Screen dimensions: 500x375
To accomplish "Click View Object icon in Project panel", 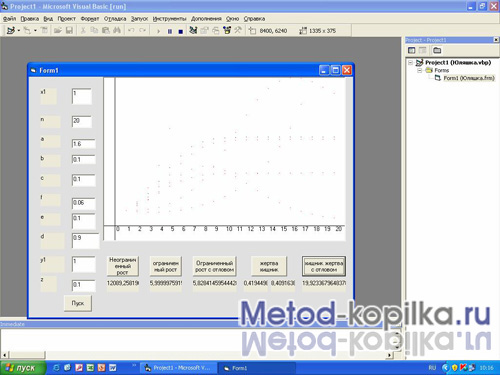I will click(423, 50).
